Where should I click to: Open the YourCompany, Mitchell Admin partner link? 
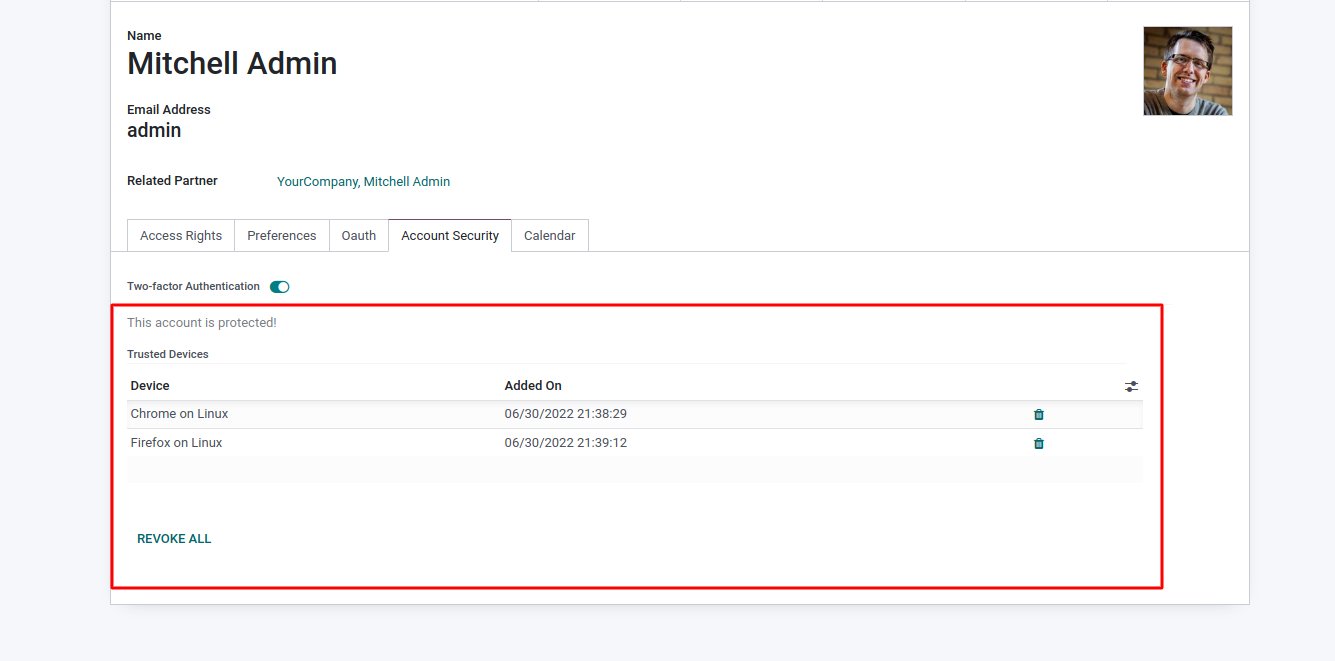(363, 182)
